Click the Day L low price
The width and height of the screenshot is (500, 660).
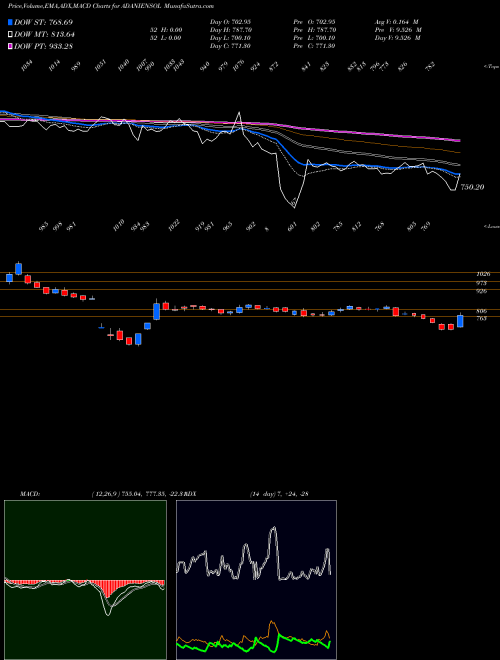[230, 38]
